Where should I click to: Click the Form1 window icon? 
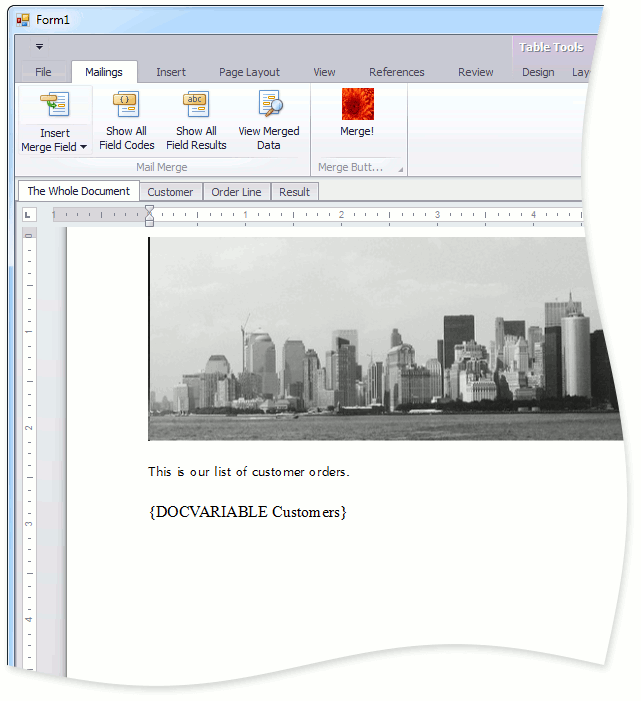(x=23, y=20)
